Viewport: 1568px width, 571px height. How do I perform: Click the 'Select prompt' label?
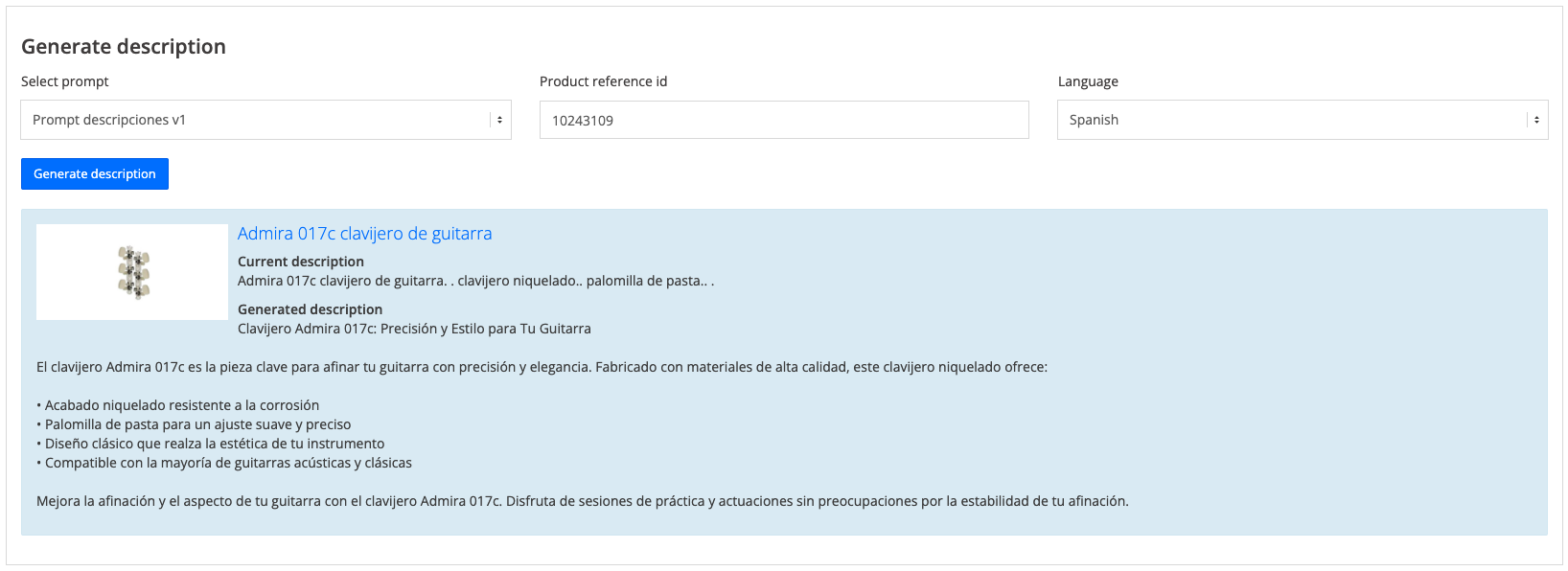point(65,81)
